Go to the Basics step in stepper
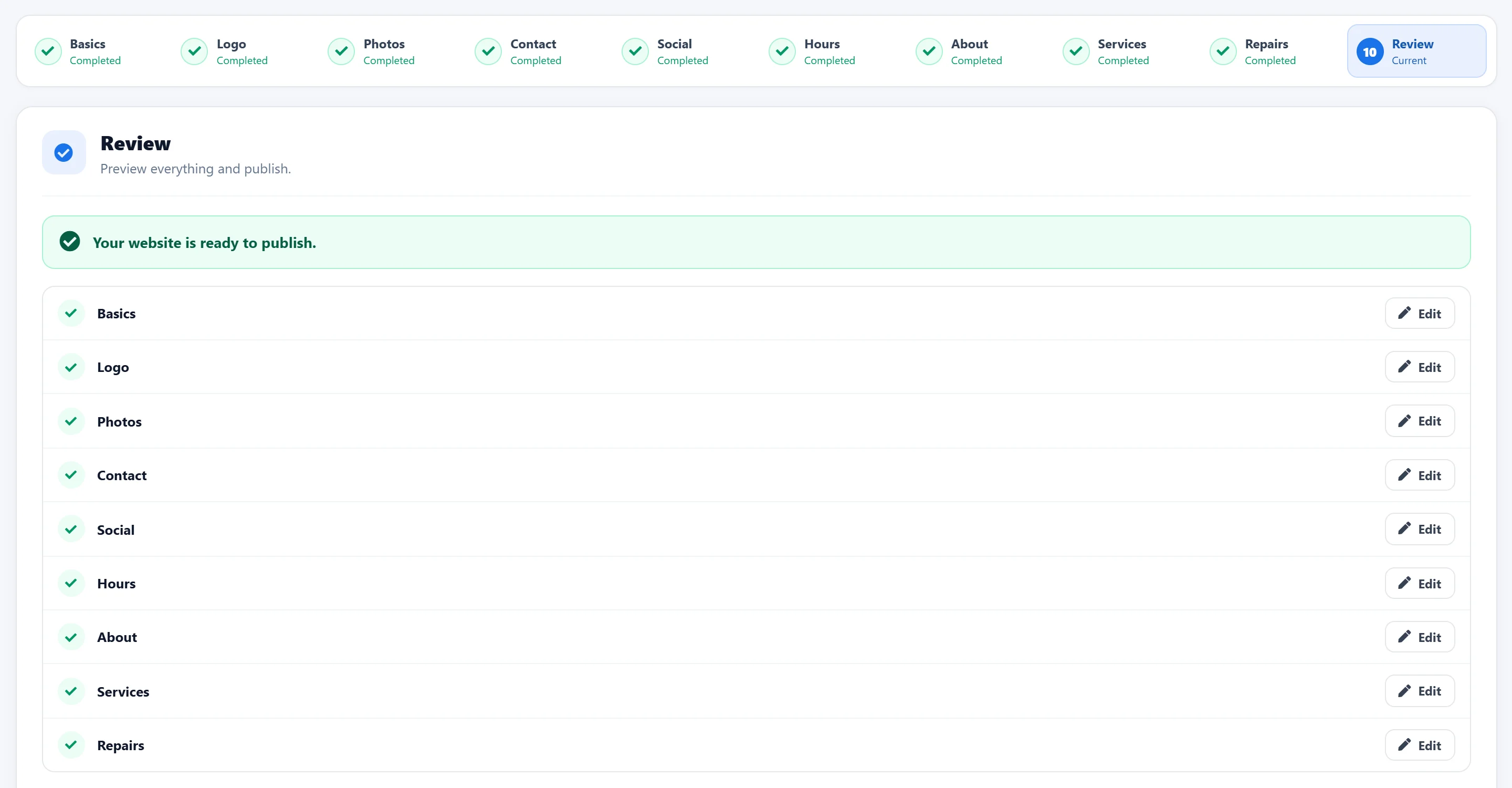The height and width of the screenshot is (788, 1512). click(x=94, y=51)
